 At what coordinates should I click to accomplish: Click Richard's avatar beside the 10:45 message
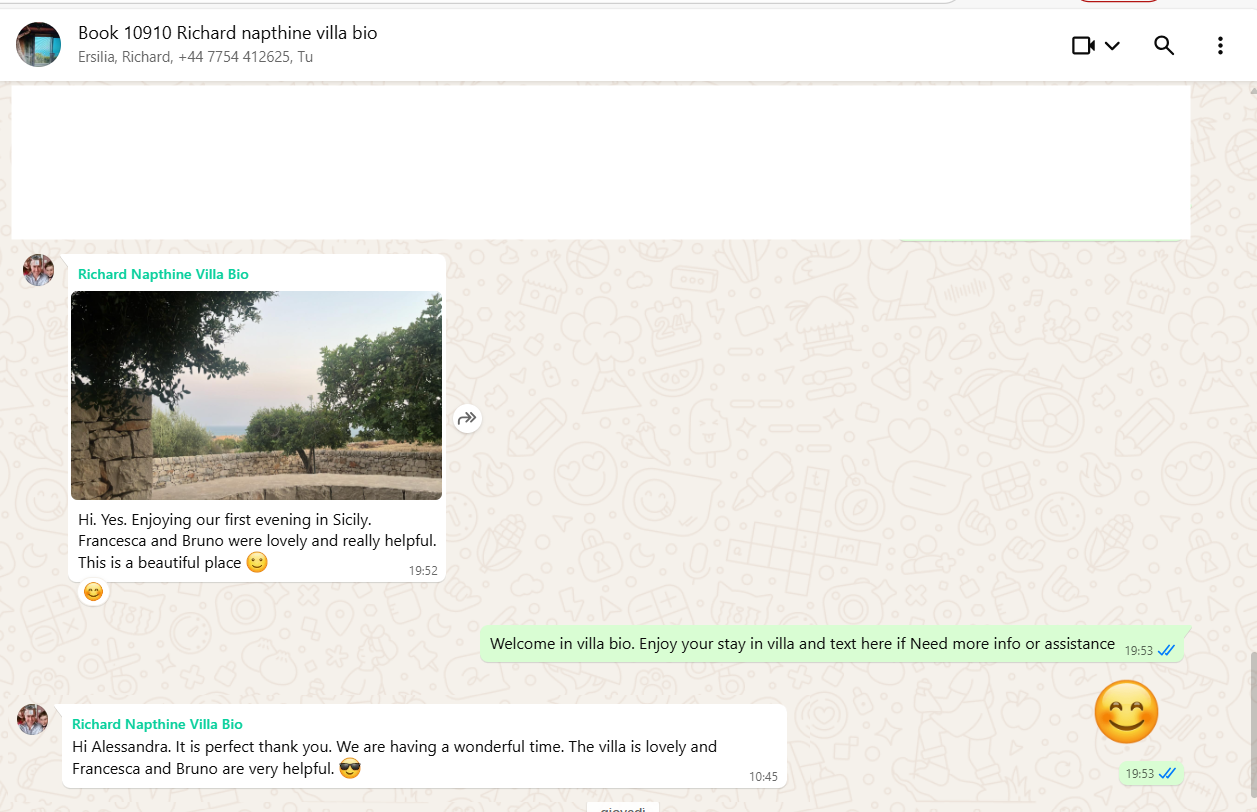[32, 720]
